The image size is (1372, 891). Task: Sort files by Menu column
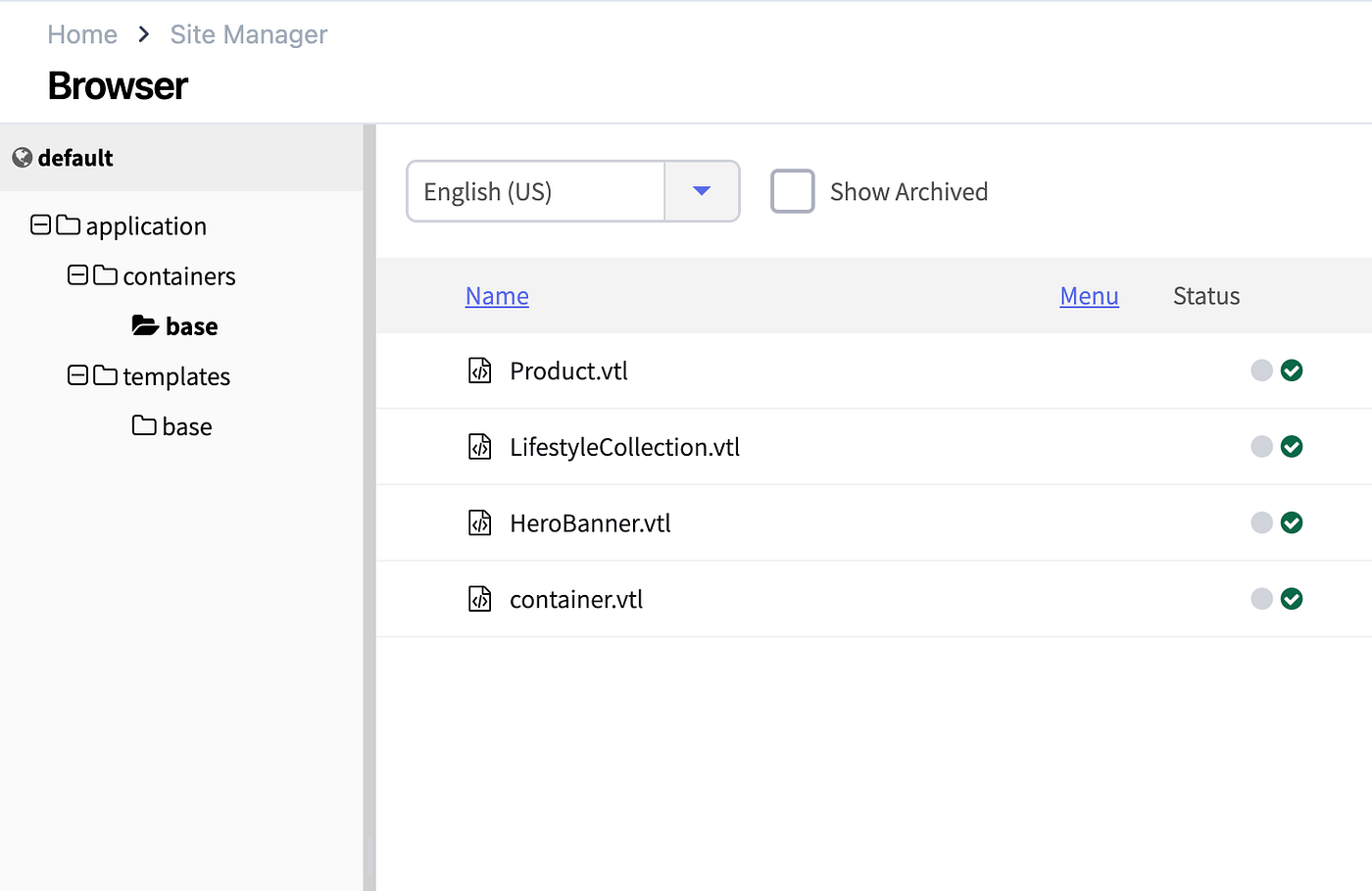click(1089, 296)
